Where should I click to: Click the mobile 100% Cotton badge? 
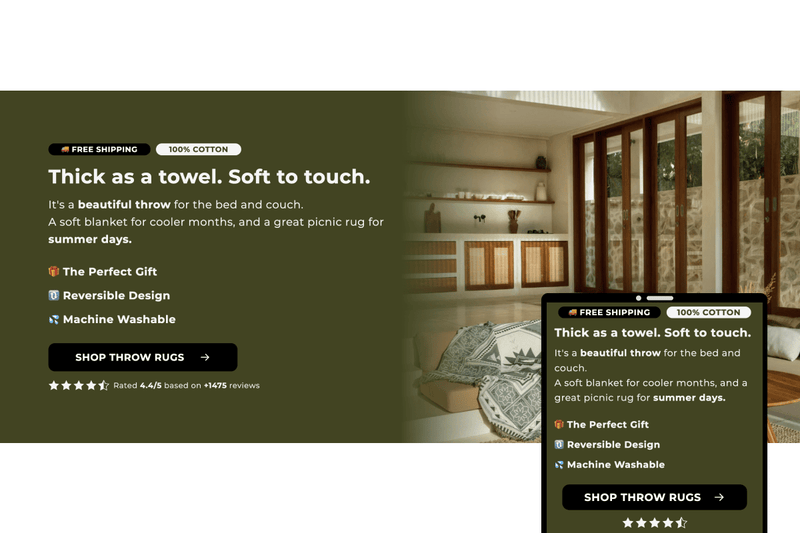[x=709, y=312]
